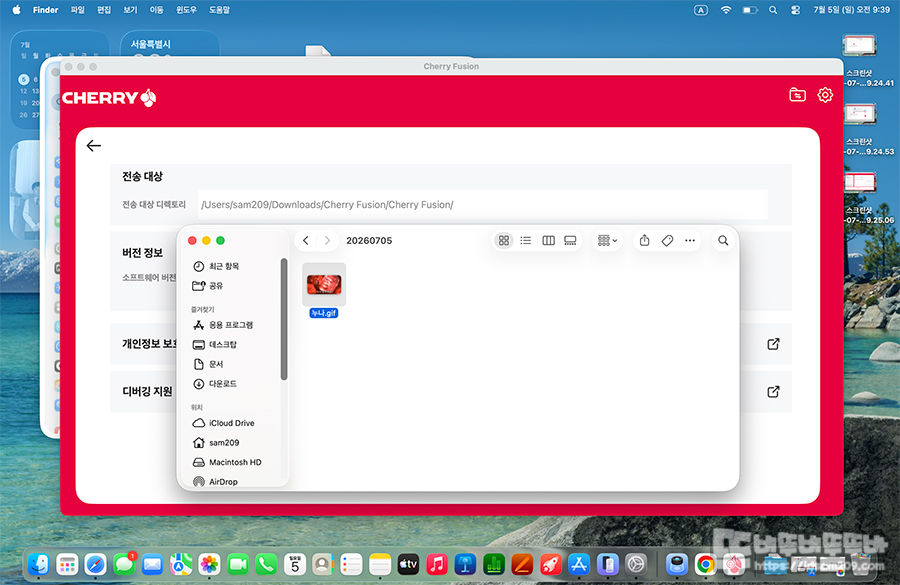The image size is (900, 585).
Task: Navigate forward in the Finder window
Action: click(327, 241)
